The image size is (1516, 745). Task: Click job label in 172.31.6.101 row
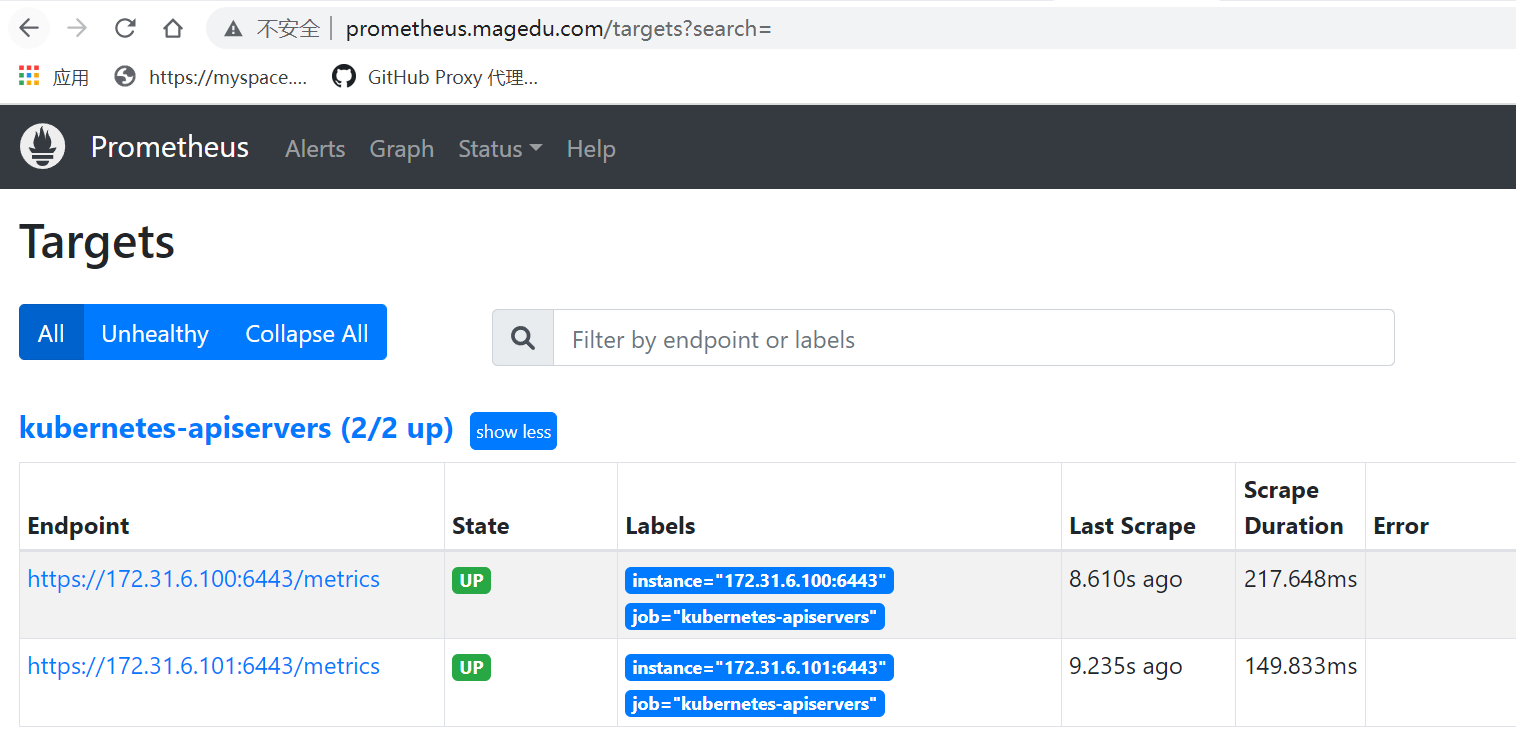pos(755,704)
